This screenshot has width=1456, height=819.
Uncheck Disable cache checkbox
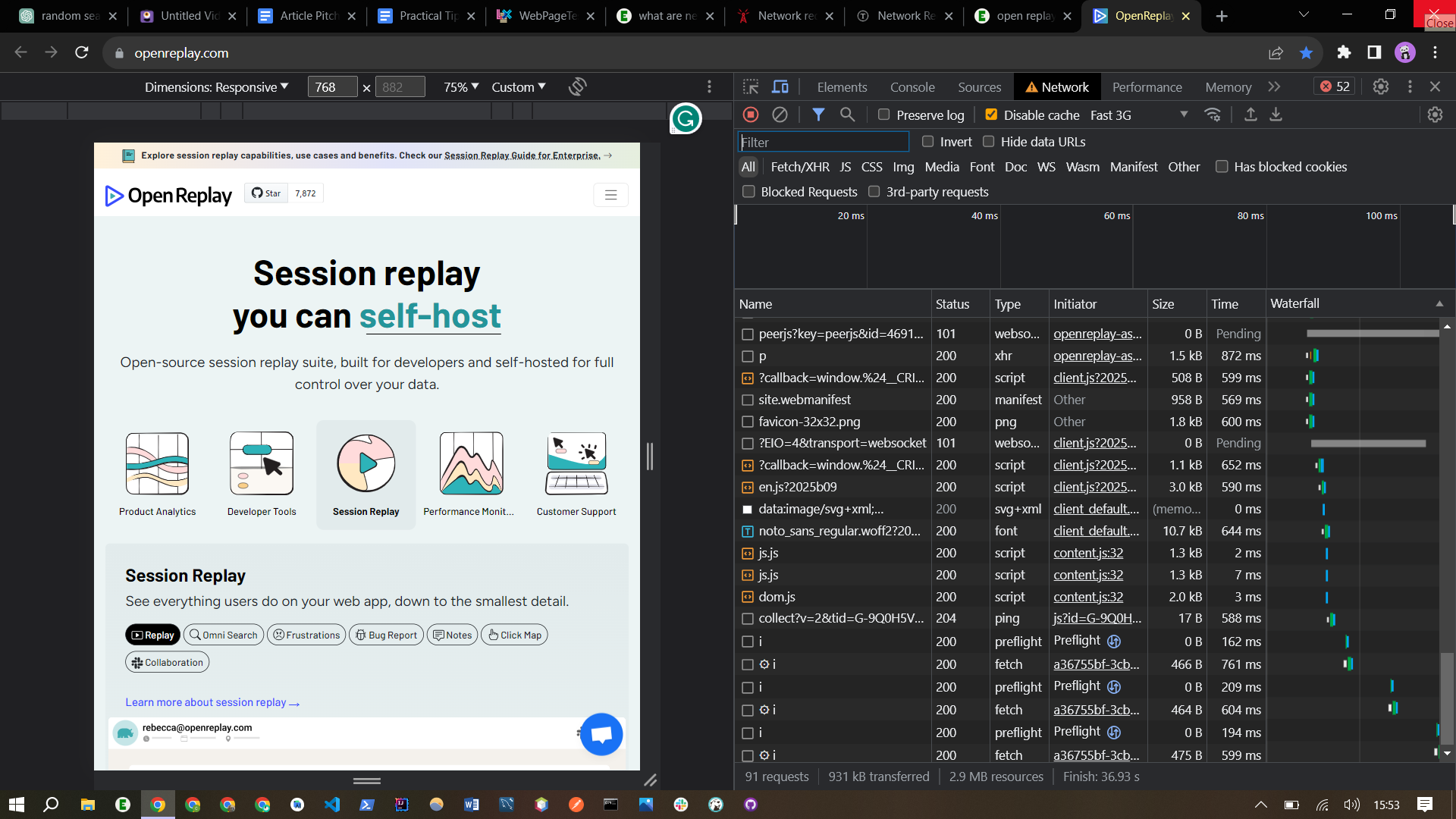point(990,115)
